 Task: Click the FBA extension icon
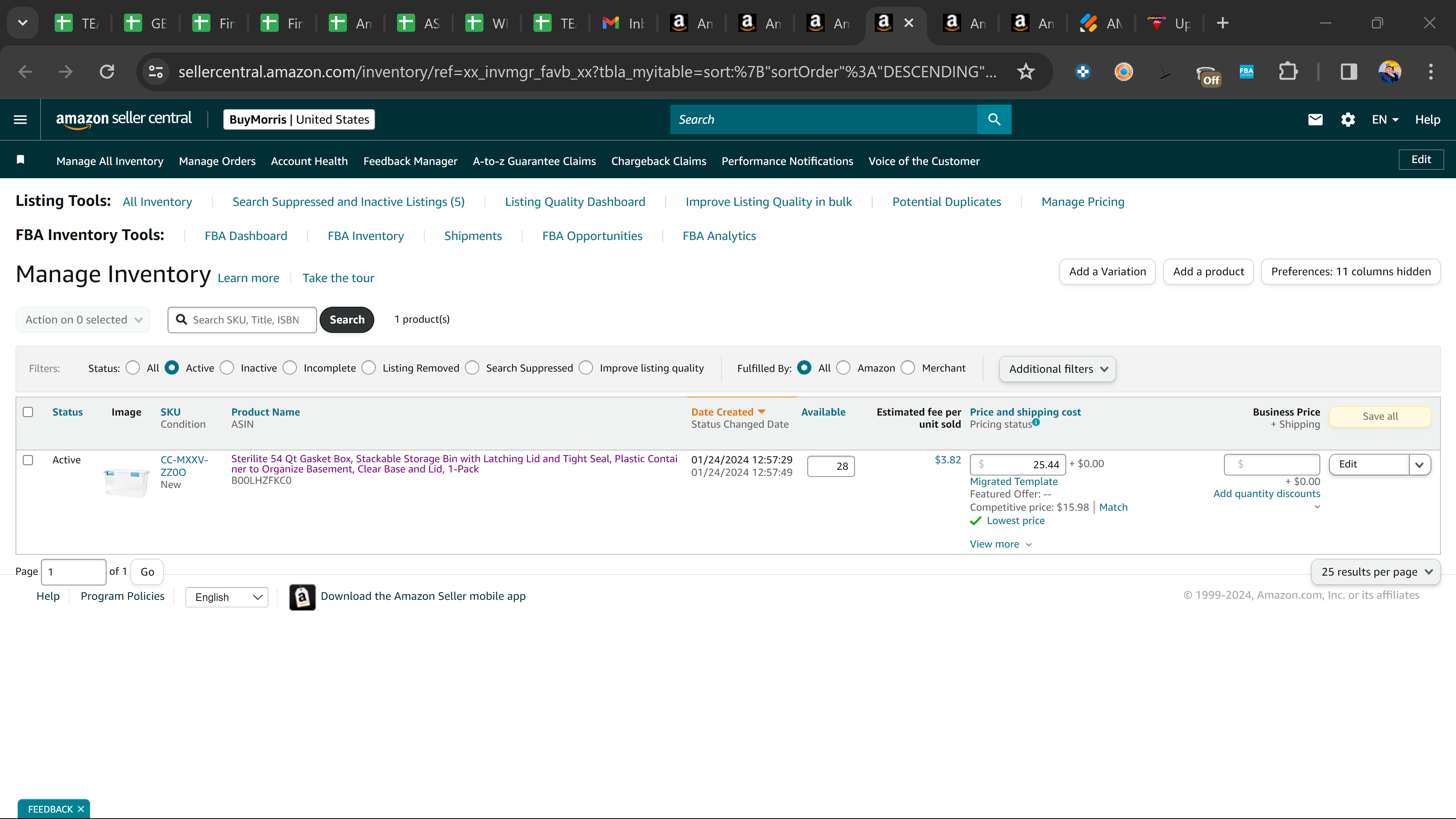1246,72
